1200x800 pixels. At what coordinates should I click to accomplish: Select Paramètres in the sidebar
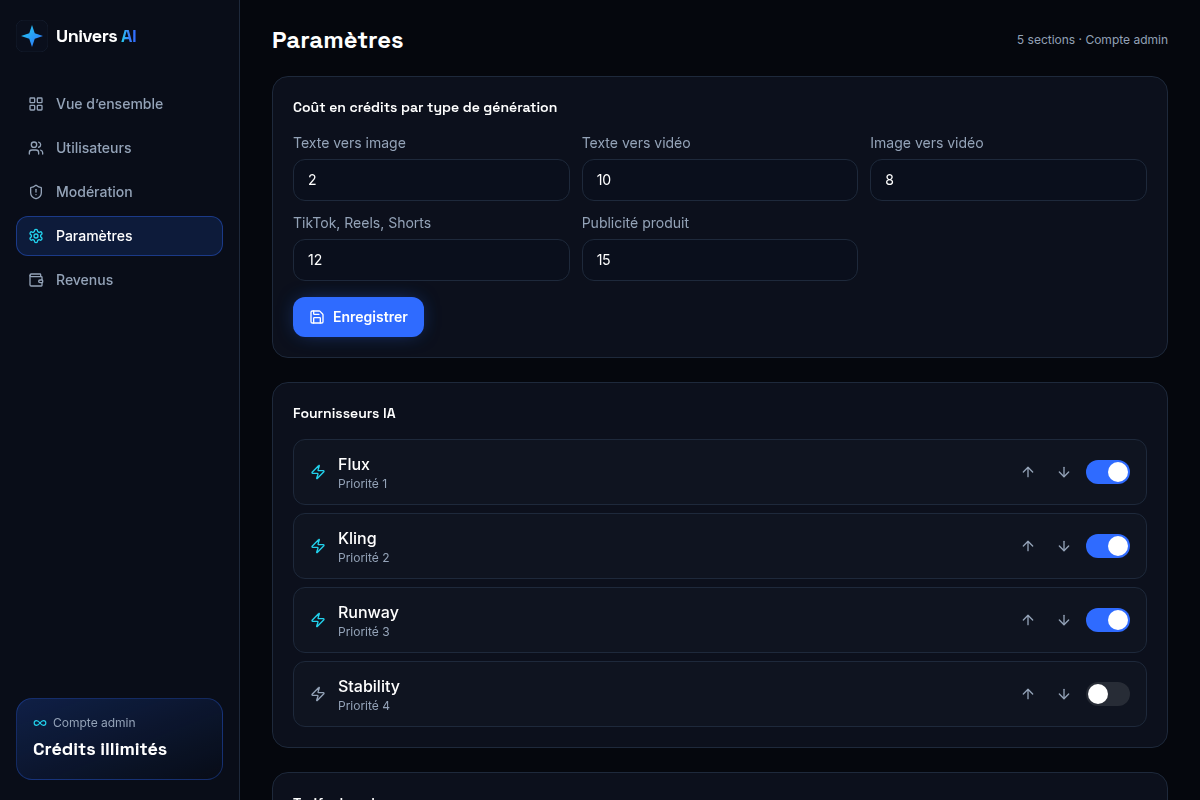pos(119,236)
